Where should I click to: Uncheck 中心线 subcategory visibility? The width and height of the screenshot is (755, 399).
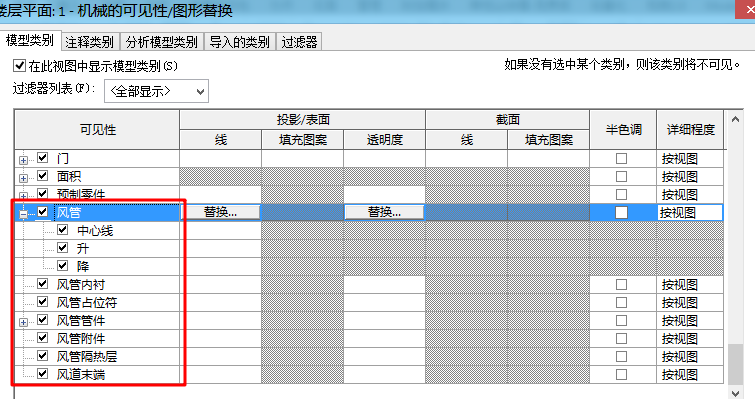(63, 230)
